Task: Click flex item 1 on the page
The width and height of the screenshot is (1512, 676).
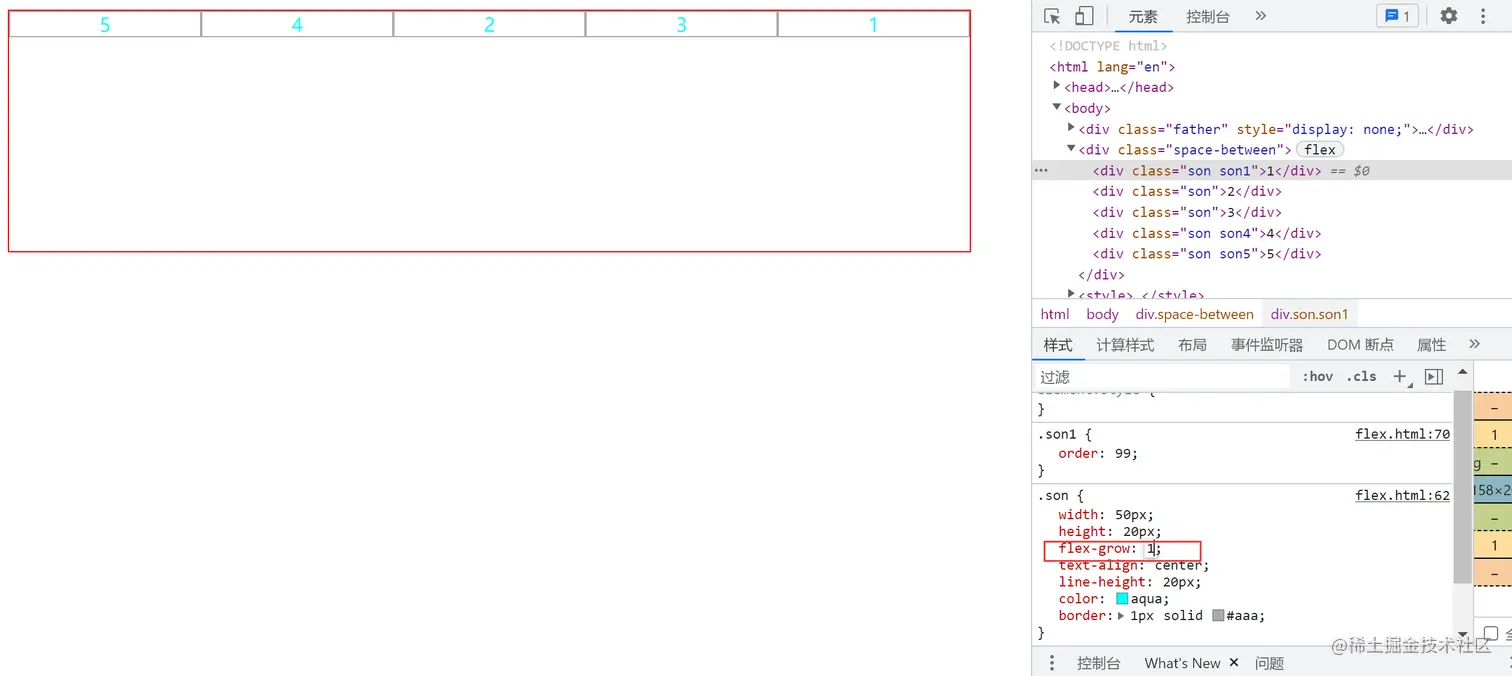Action: coord(873,25)
